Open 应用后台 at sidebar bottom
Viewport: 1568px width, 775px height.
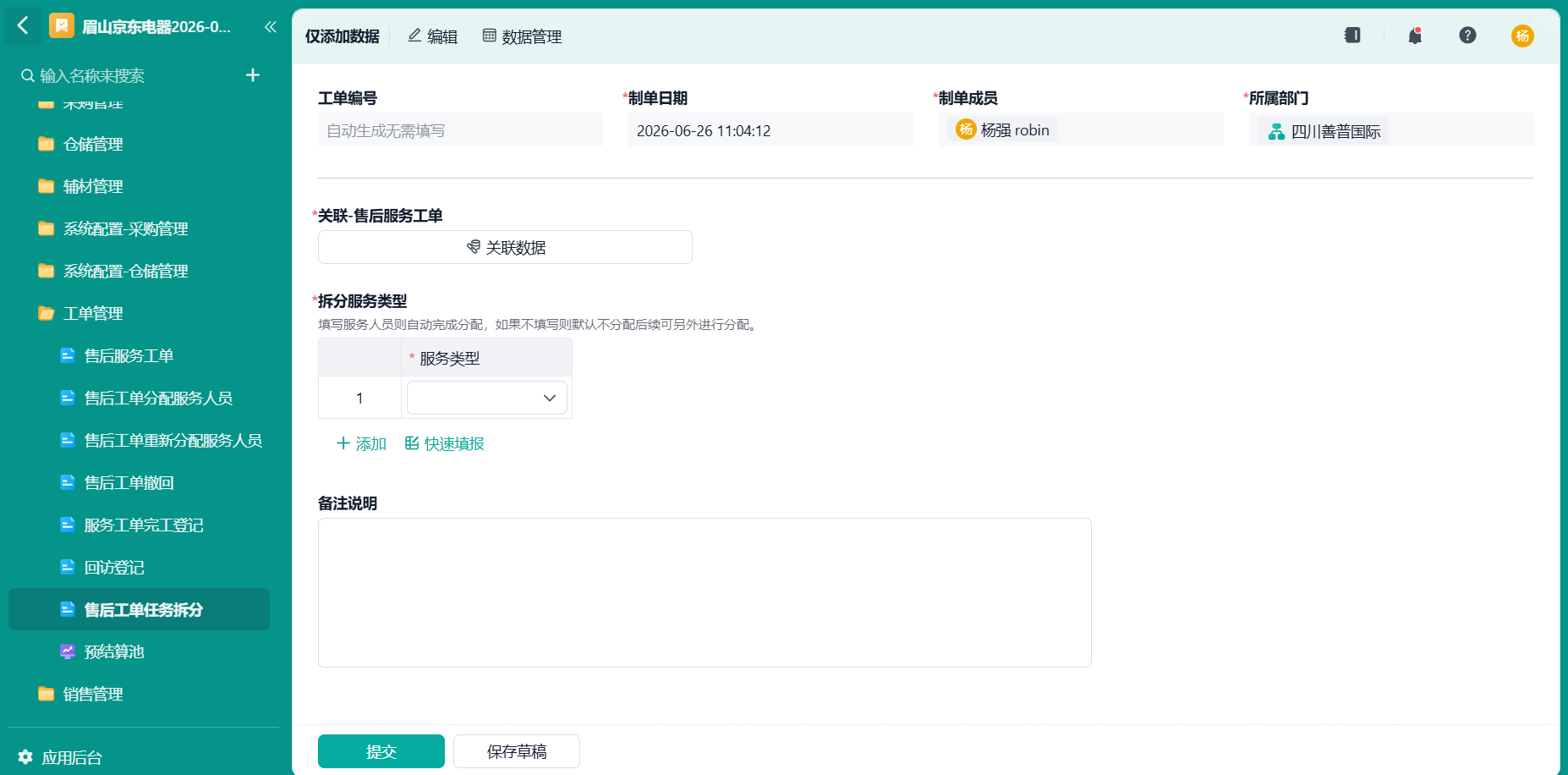pos(60,757)
